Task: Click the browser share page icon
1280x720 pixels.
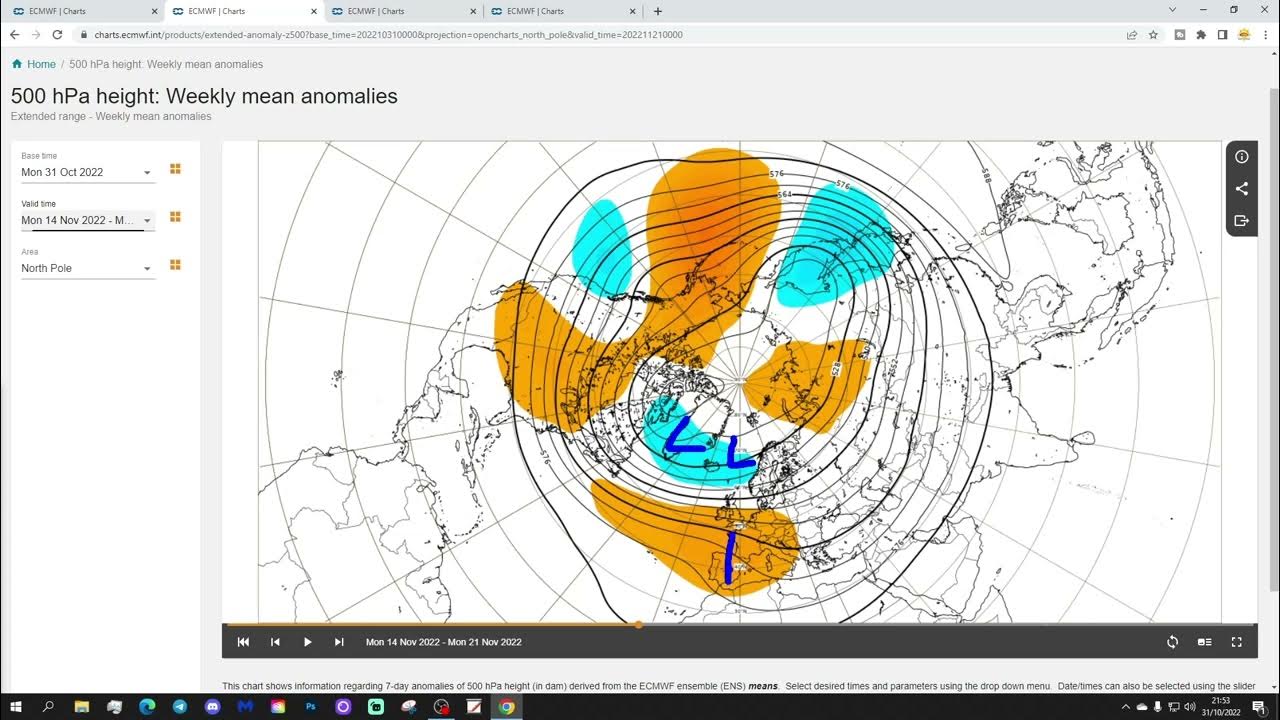Action: 1132,34
